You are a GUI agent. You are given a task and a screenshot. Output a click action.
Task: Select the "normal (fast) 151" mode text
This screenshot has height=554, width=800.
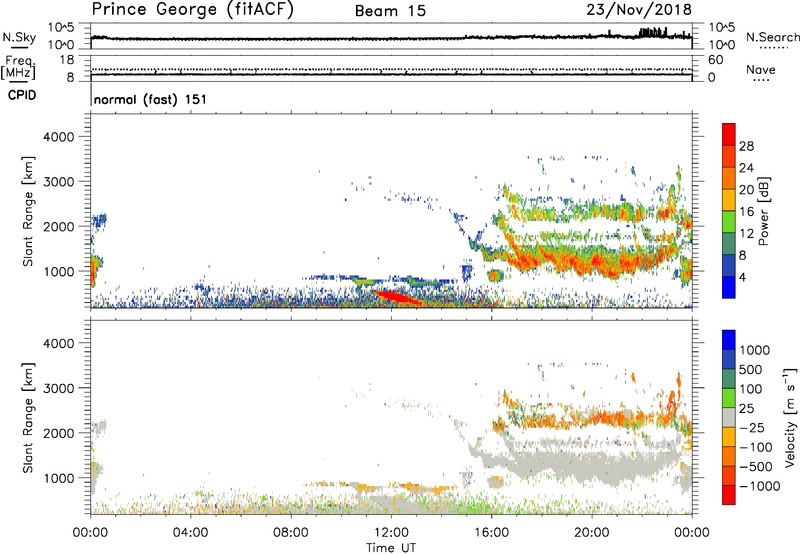pyautogui.click(x=151, y=99)
